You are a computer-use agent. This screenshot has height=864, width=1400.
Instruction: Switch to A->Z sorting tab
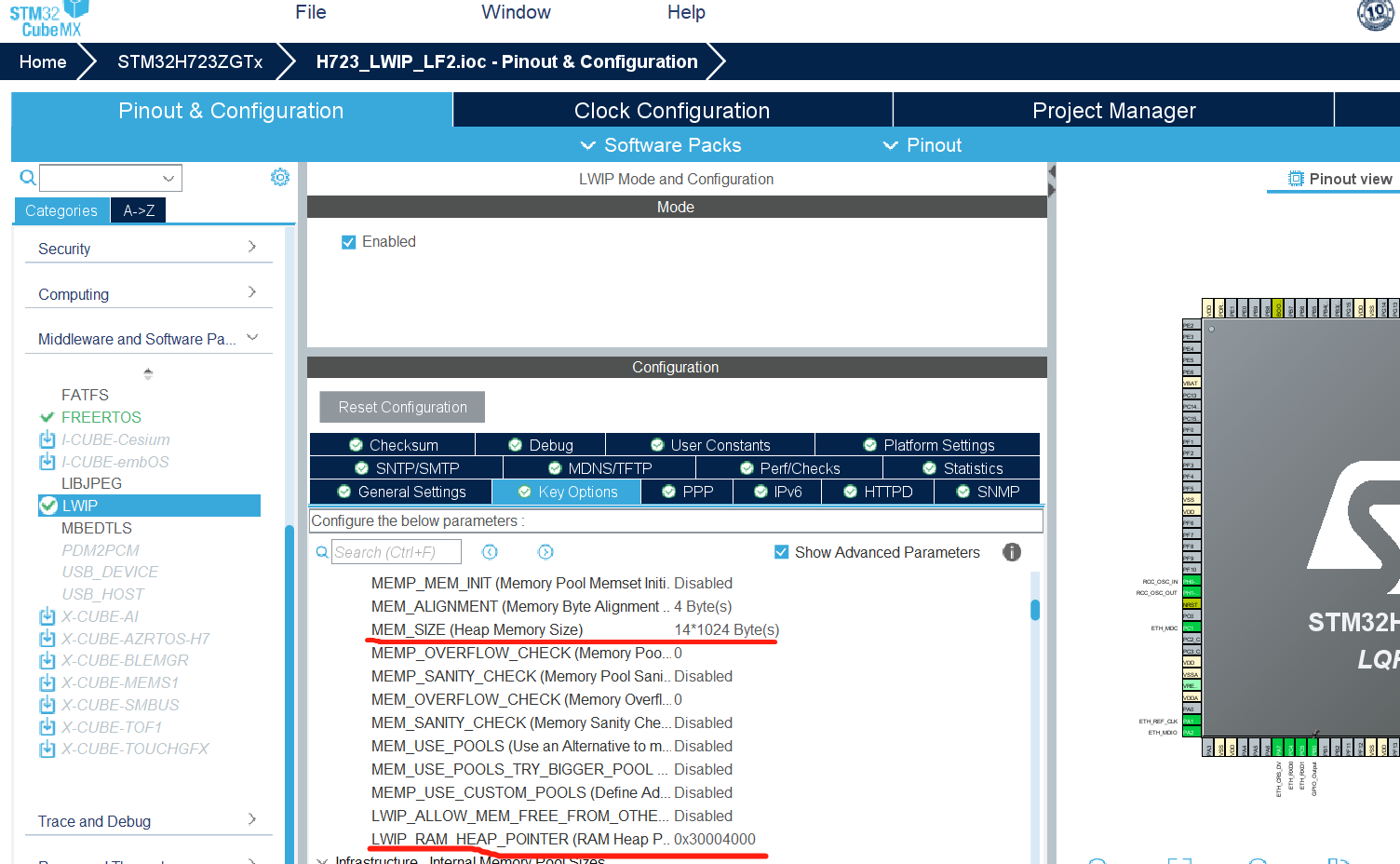[139, 210]
